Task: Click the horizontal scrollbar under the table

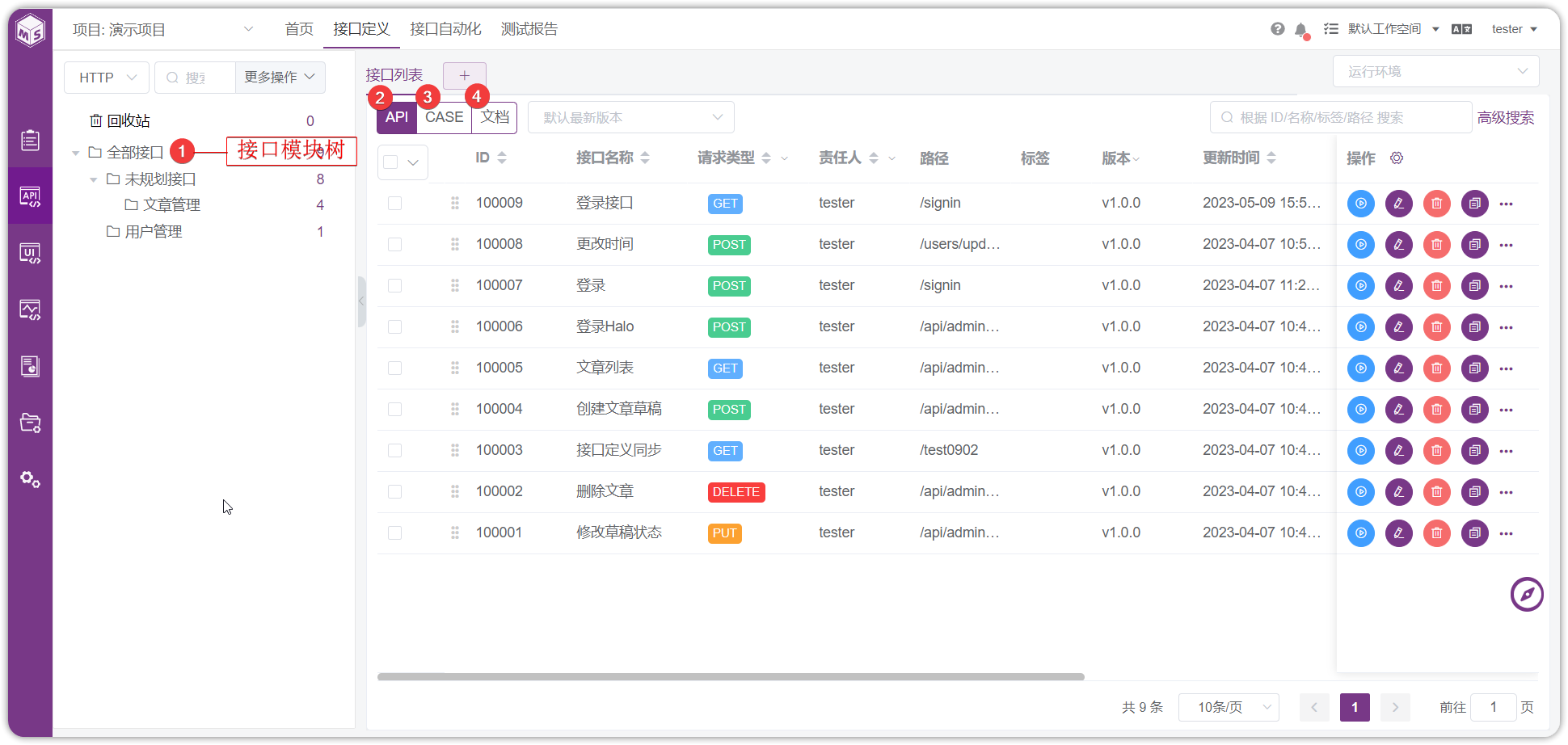Action: pyautogui.click(x=731, y=677)
